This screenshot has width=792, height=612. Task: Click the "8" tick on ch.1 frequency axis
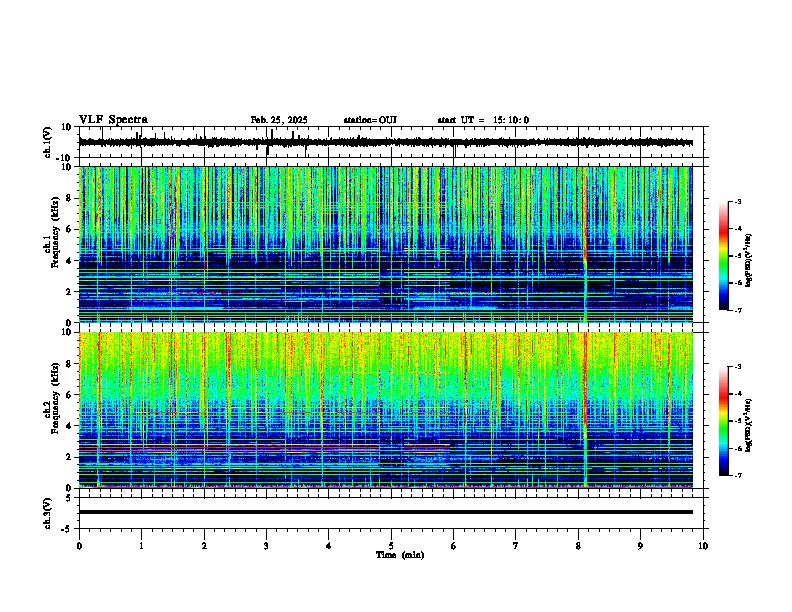click(70, 198)
